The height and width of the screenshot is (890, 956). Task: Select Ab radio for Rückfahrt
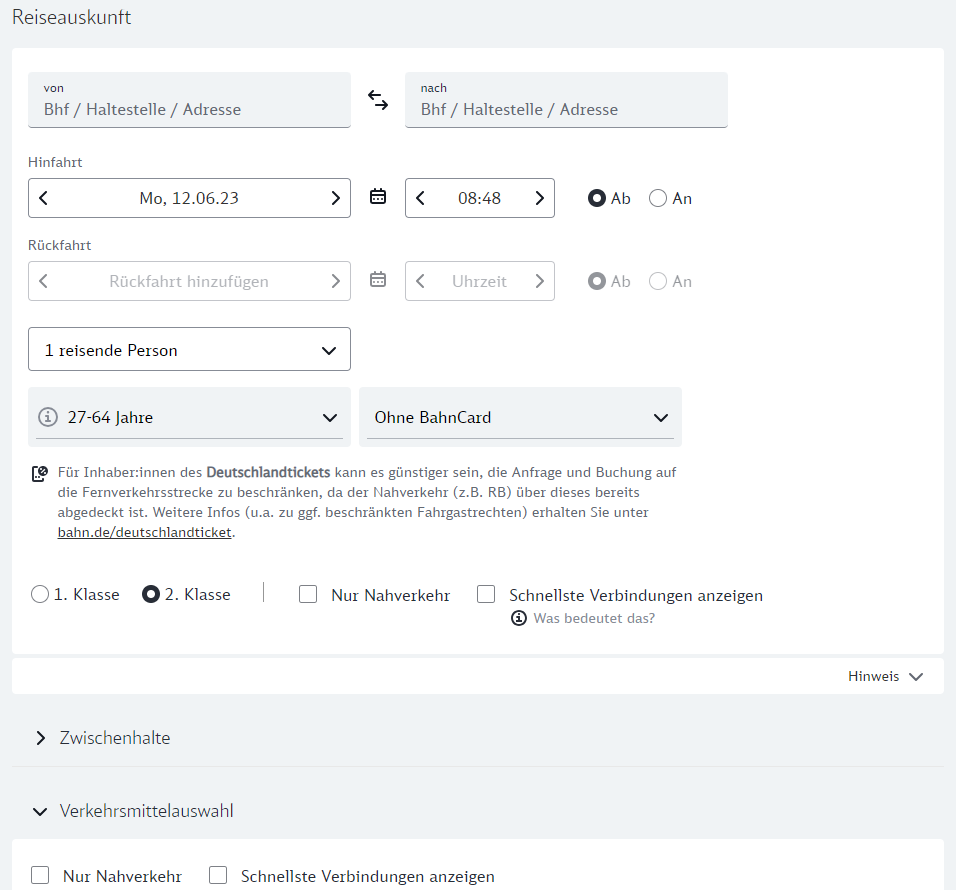596,281
